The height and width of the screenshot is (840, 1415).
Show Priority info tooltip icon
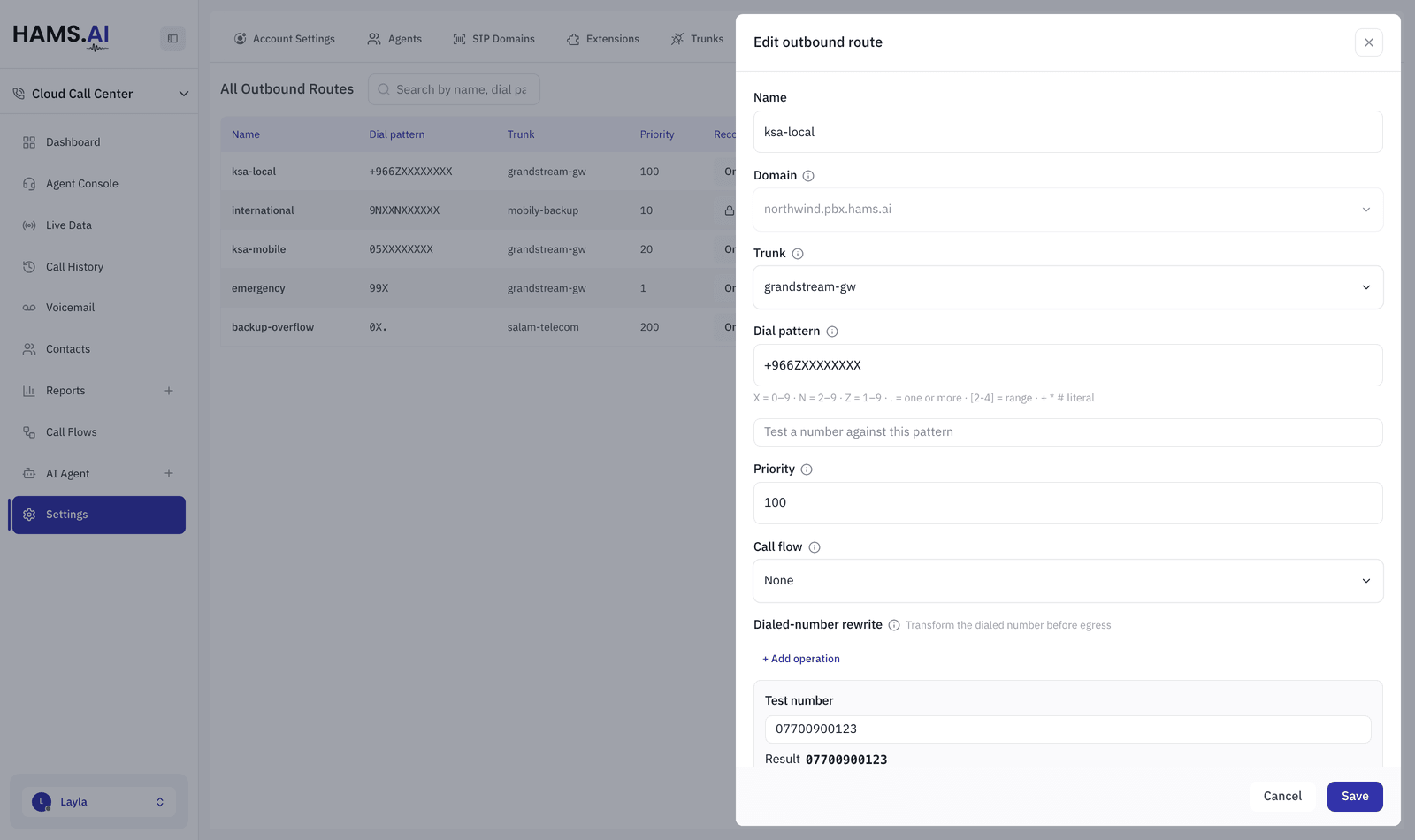pyautogui.click(x=807, y=470)
